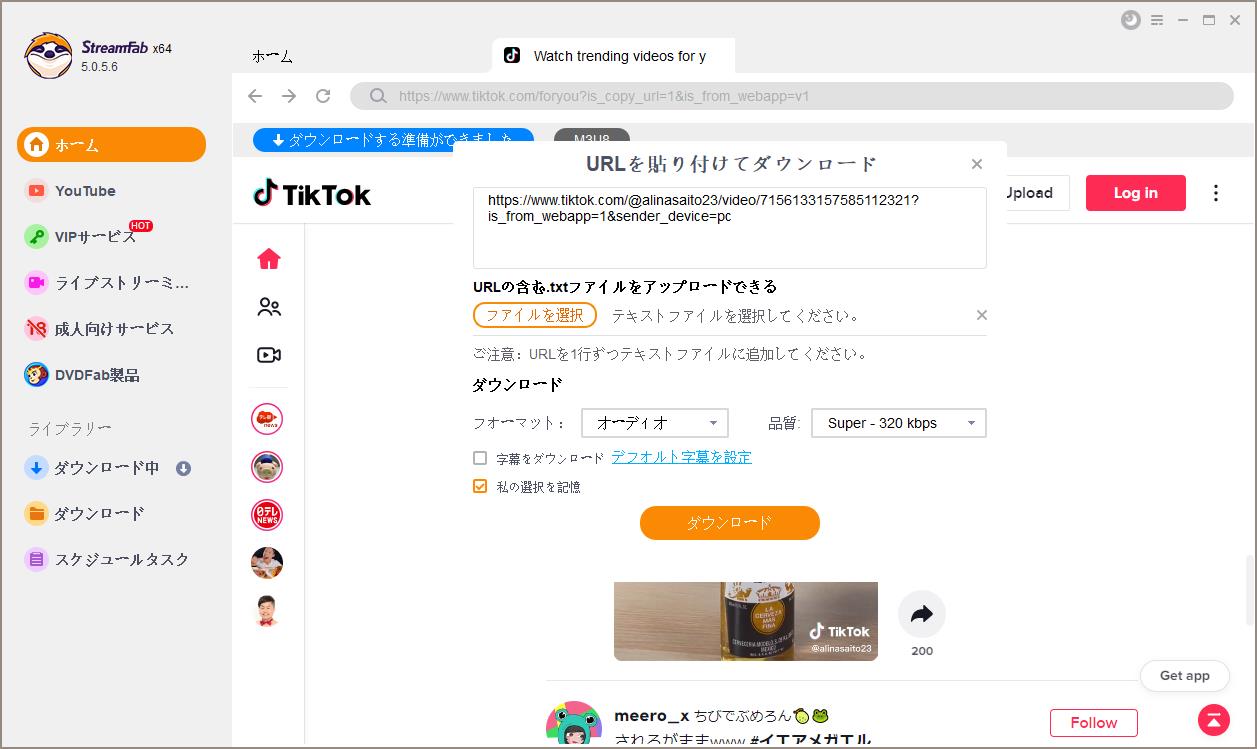Open StreamFab hamburger menu in title bar
The height and width of the screenshot is (749, 1257).
(1157, 20)
